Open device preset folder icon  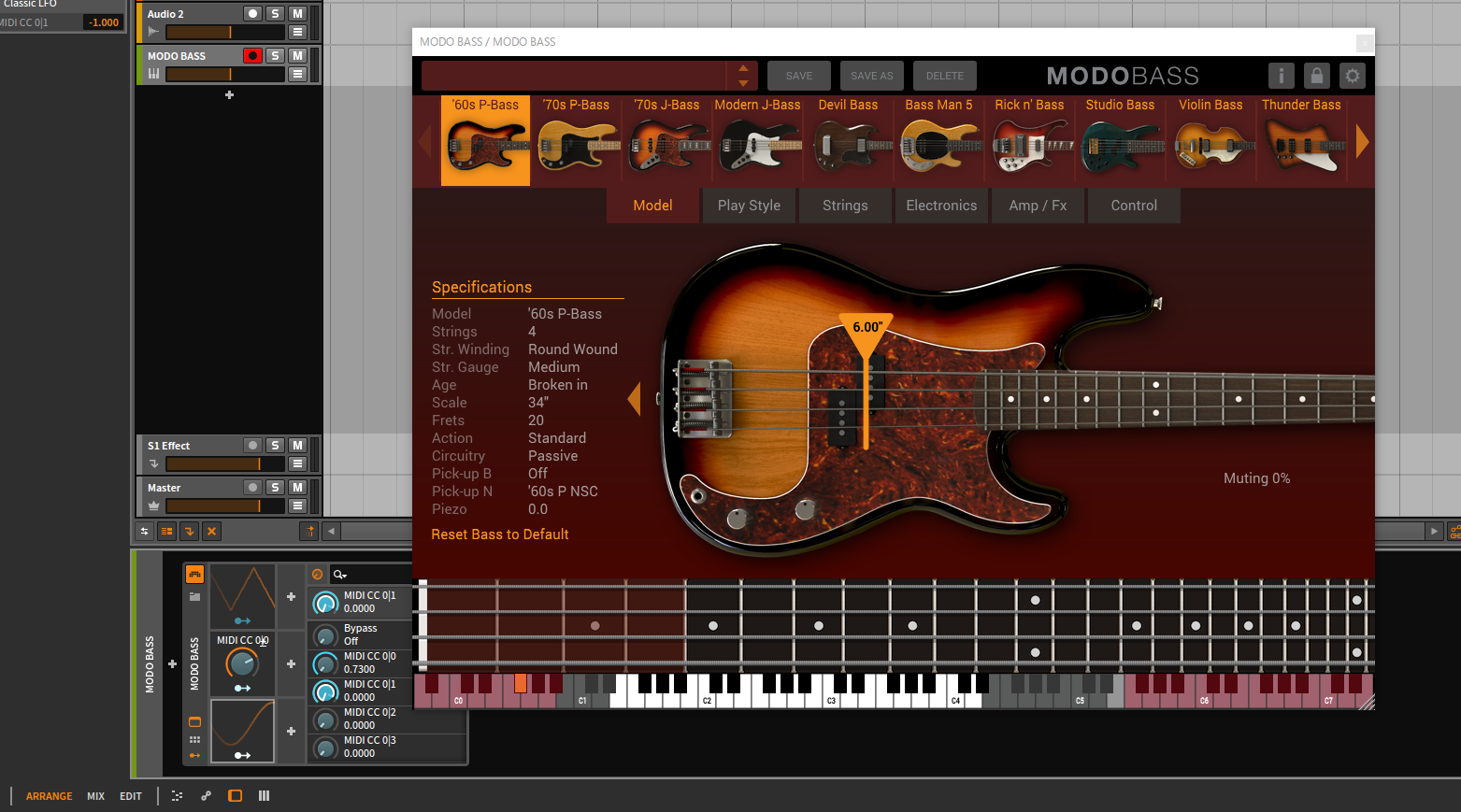[194, 596]
